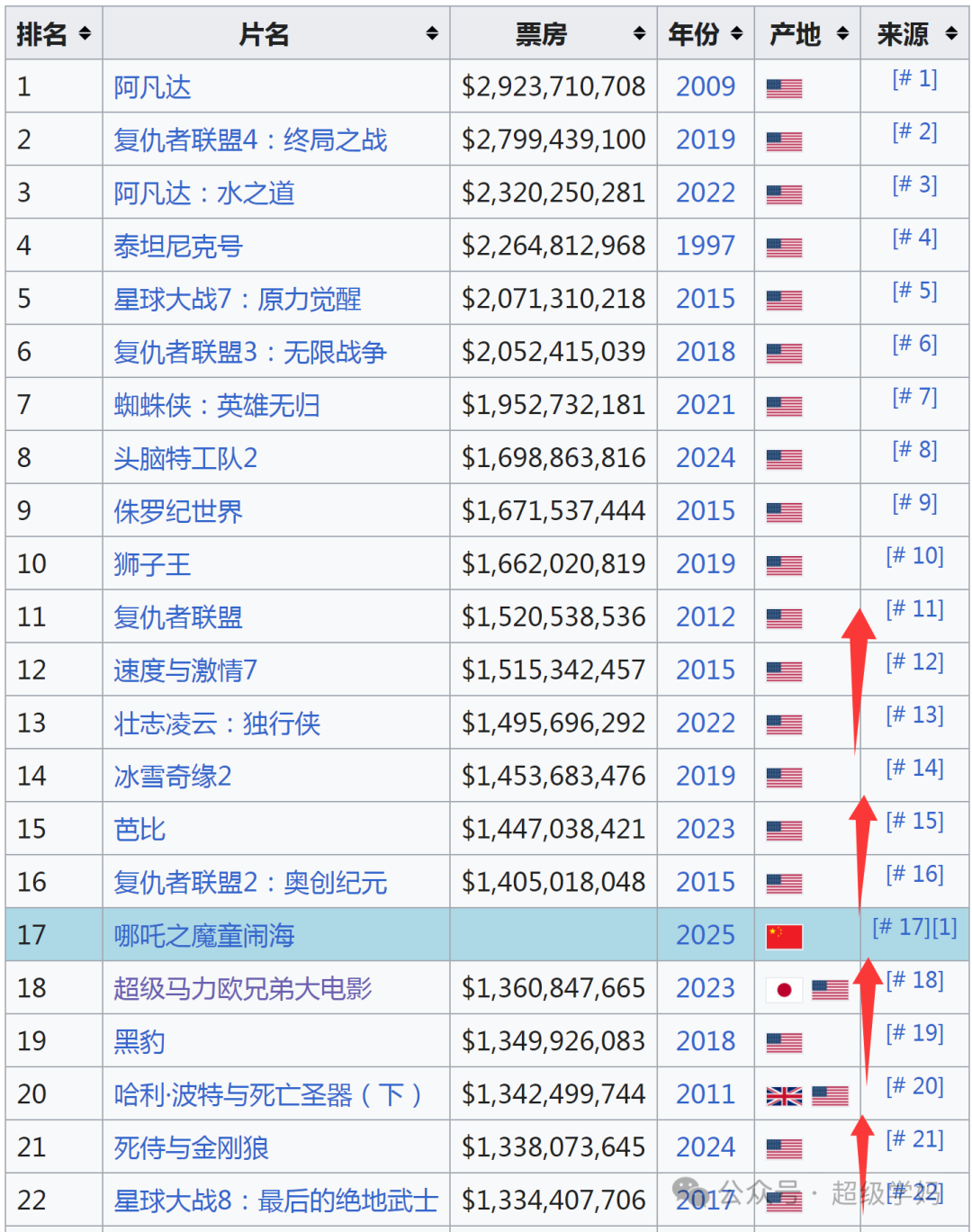
Task: Click the sort arrows in the 票房 header
Action: [639, 34]
